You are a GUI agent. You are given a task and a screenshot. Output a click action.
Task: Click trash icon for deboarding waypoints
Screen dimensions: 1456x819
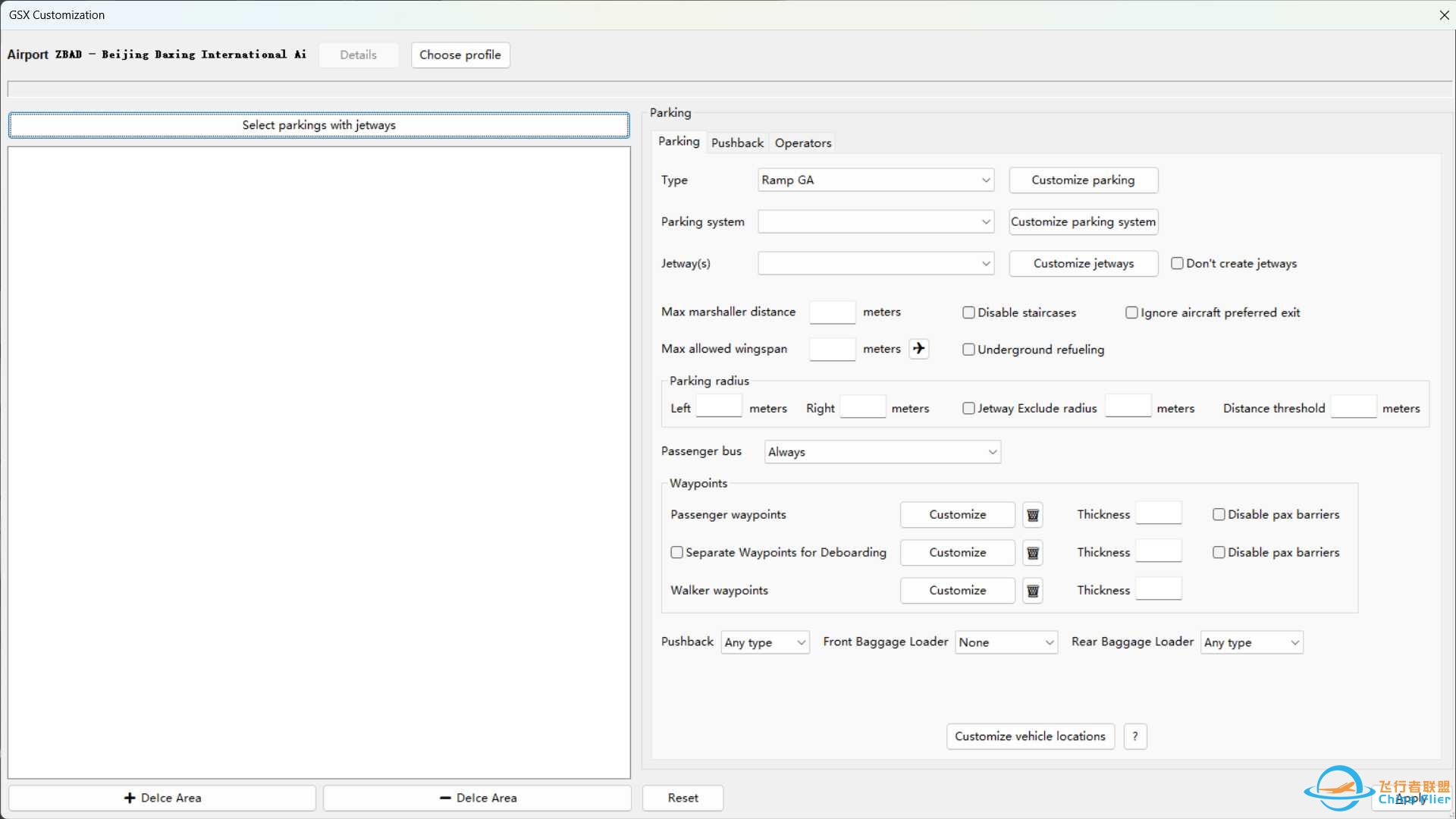pyautogui.click(x=1032, y=553)
